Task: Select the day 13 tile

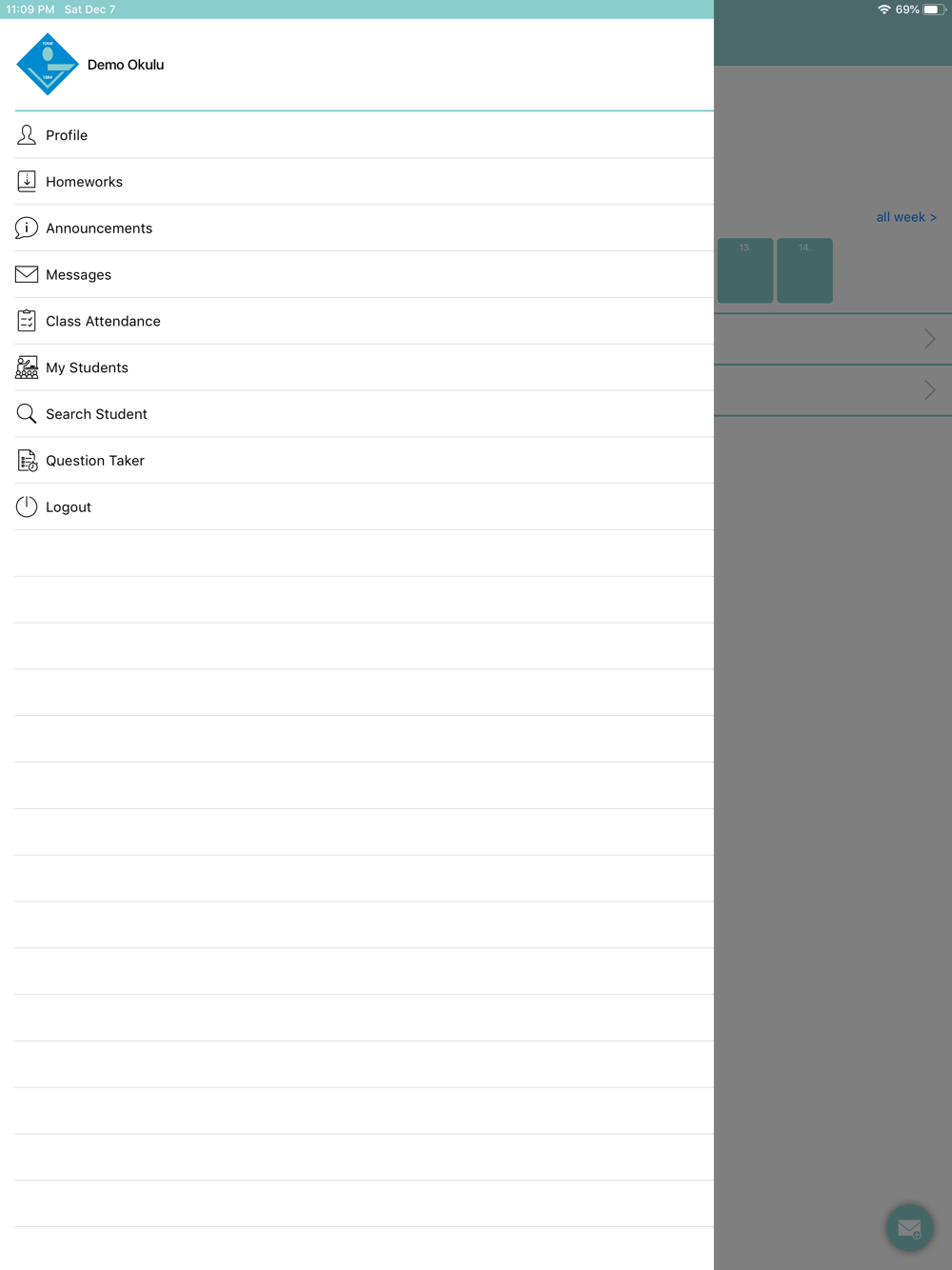Action: (745, 270)
